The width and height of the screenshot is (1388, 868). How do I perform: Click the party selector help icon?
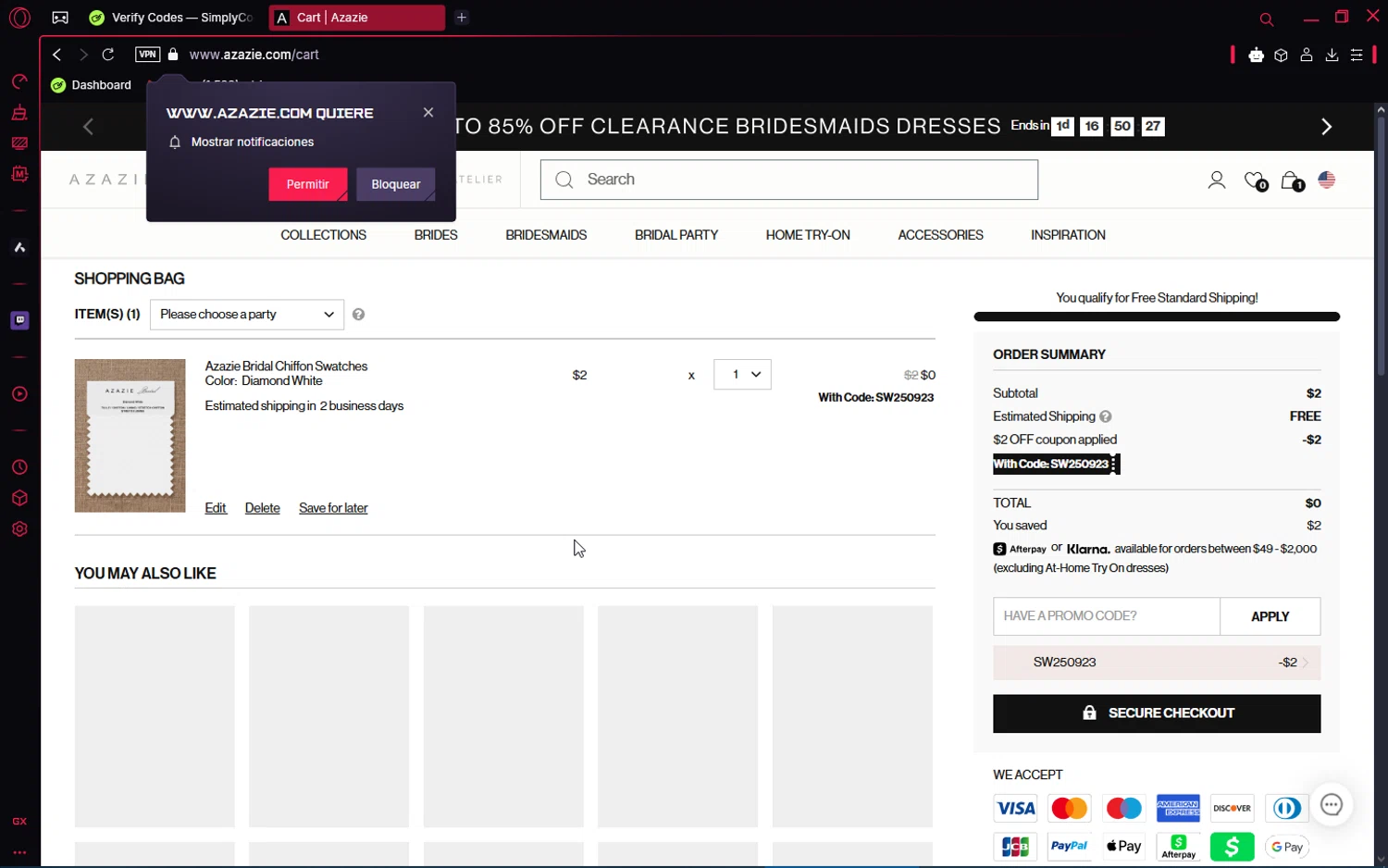[359, 315]
